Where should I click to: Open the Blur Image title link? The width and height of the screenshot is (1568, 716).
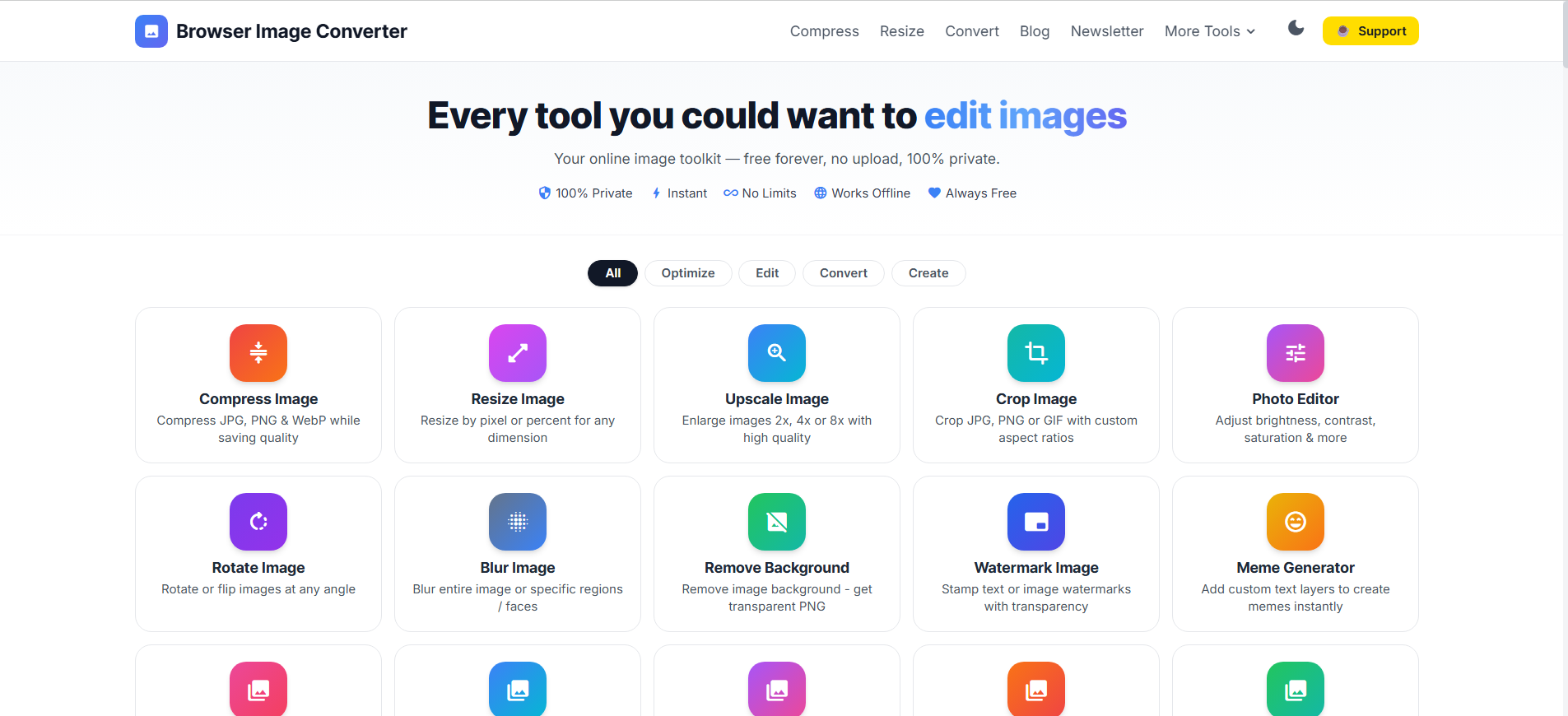(x=518, y=568)
